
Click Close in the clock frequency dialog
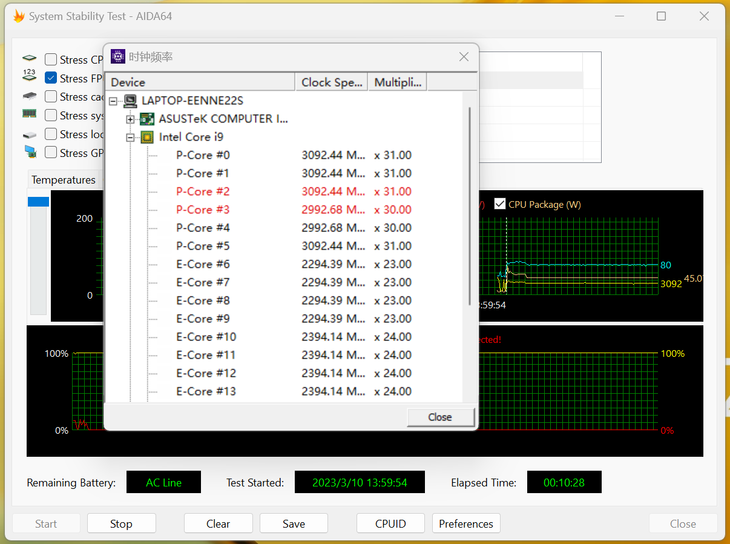(x=440, y=417)
